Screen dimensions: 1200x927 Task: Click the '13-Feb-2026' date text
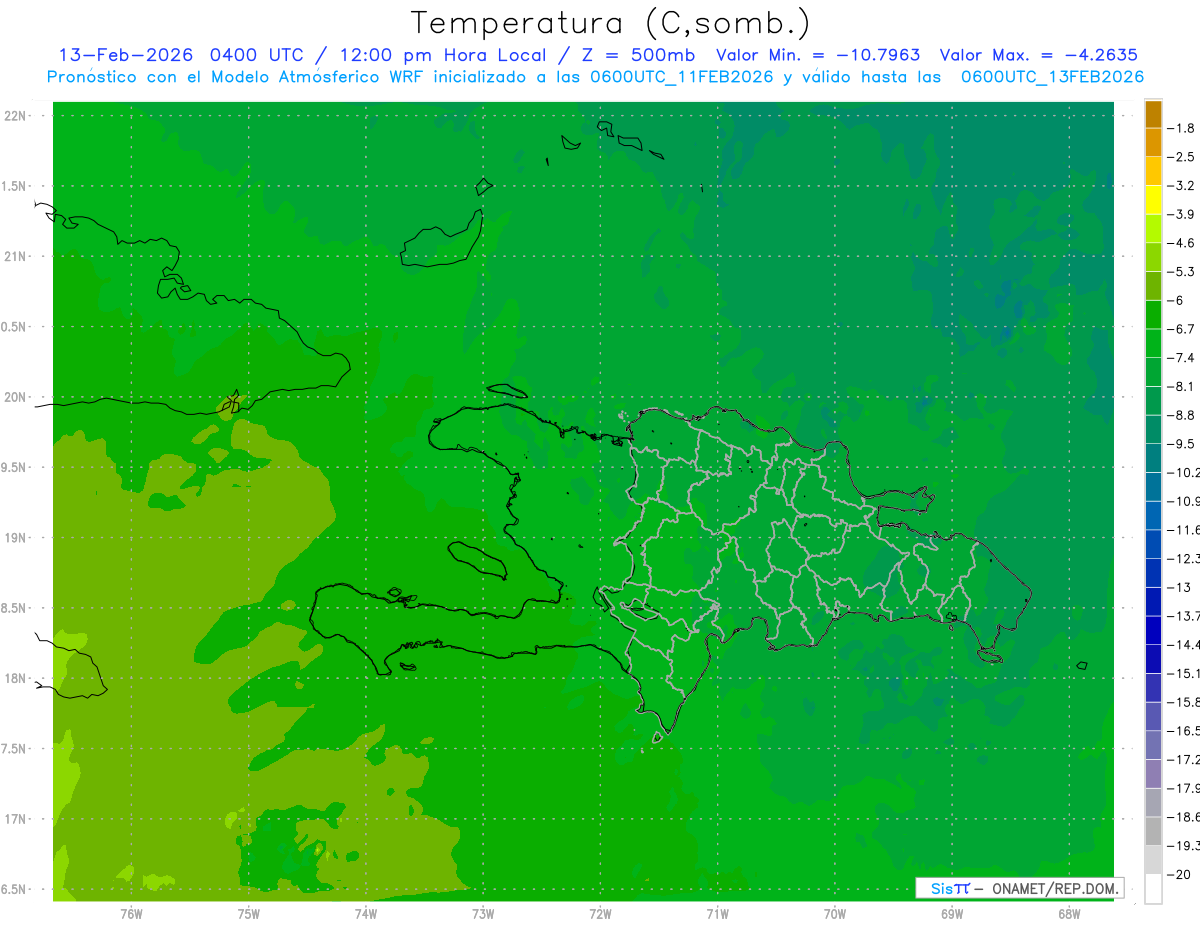[x=126, y=55]
